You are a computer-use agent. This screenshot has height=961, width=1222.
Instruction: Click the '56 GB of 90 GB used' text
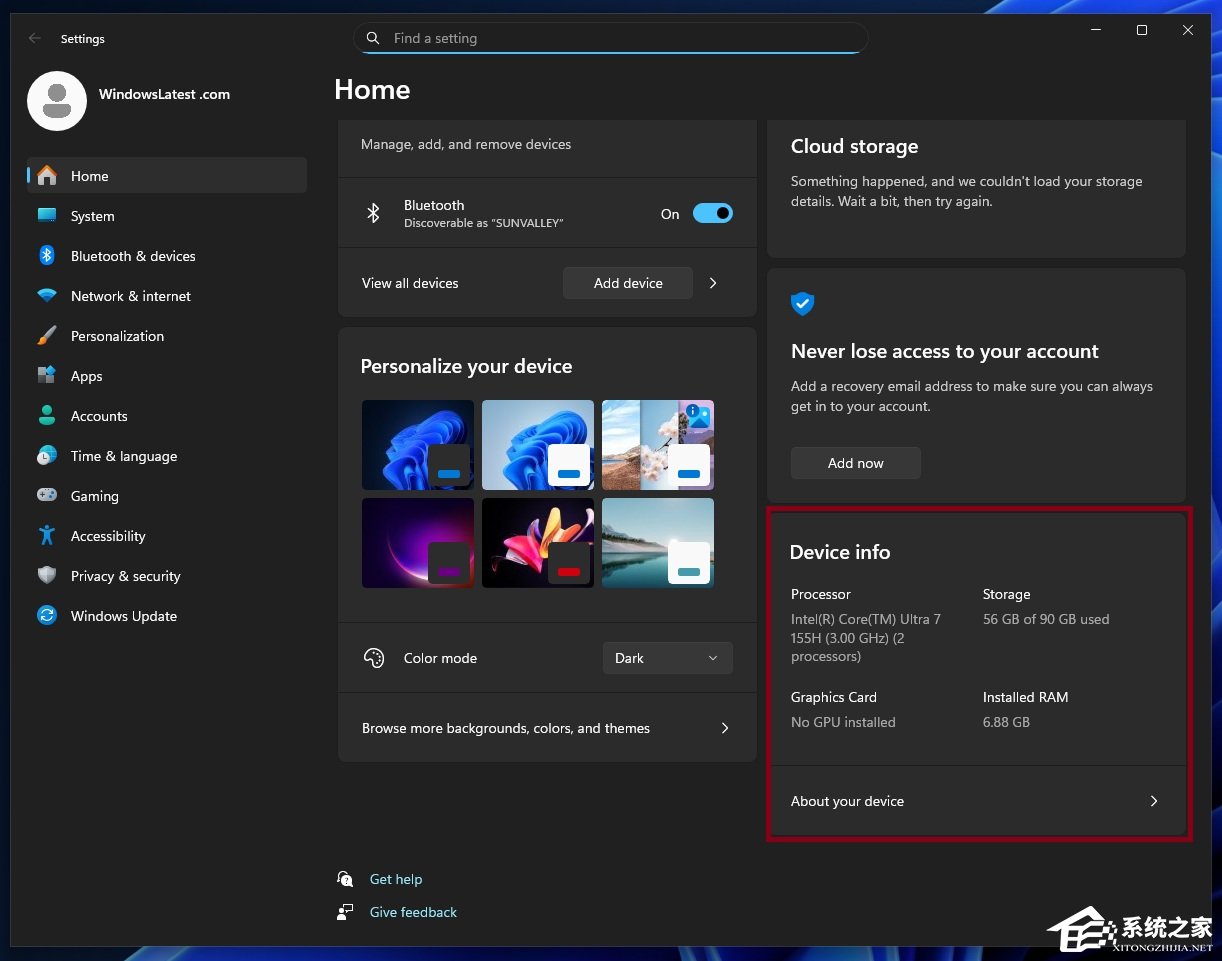click(x=1046, y=619)
